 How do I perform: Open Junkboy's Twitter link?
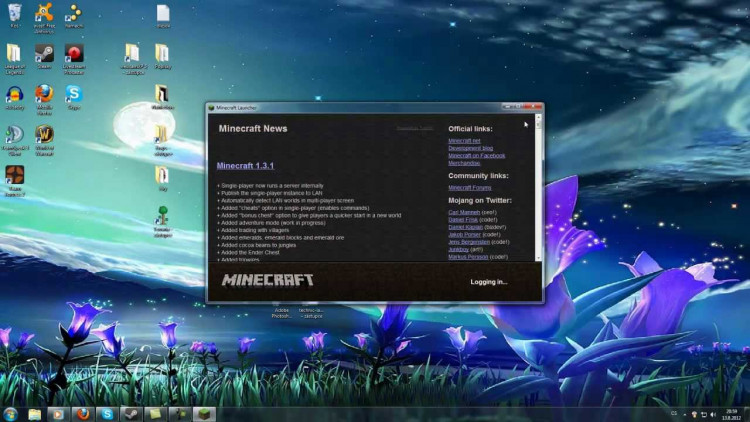458,249
